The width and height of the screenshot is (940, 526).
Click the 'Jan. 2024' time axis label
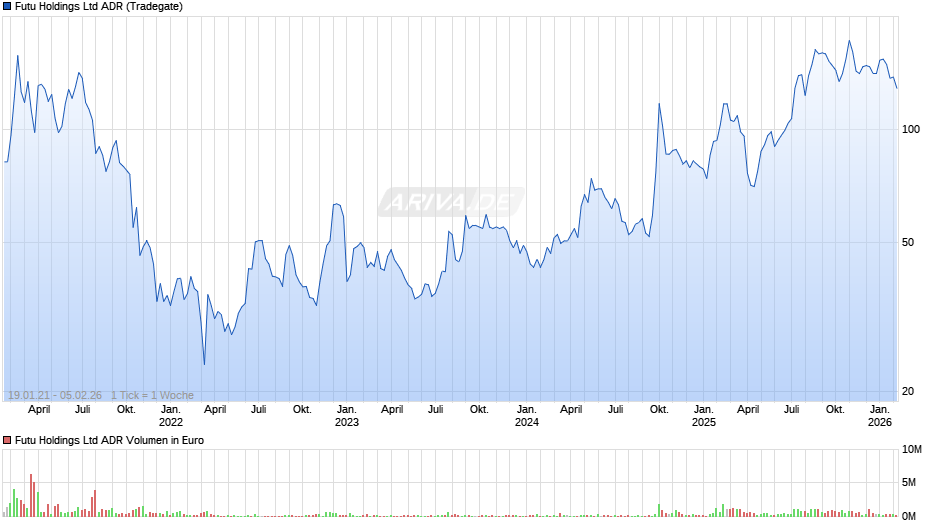[526, 416]
